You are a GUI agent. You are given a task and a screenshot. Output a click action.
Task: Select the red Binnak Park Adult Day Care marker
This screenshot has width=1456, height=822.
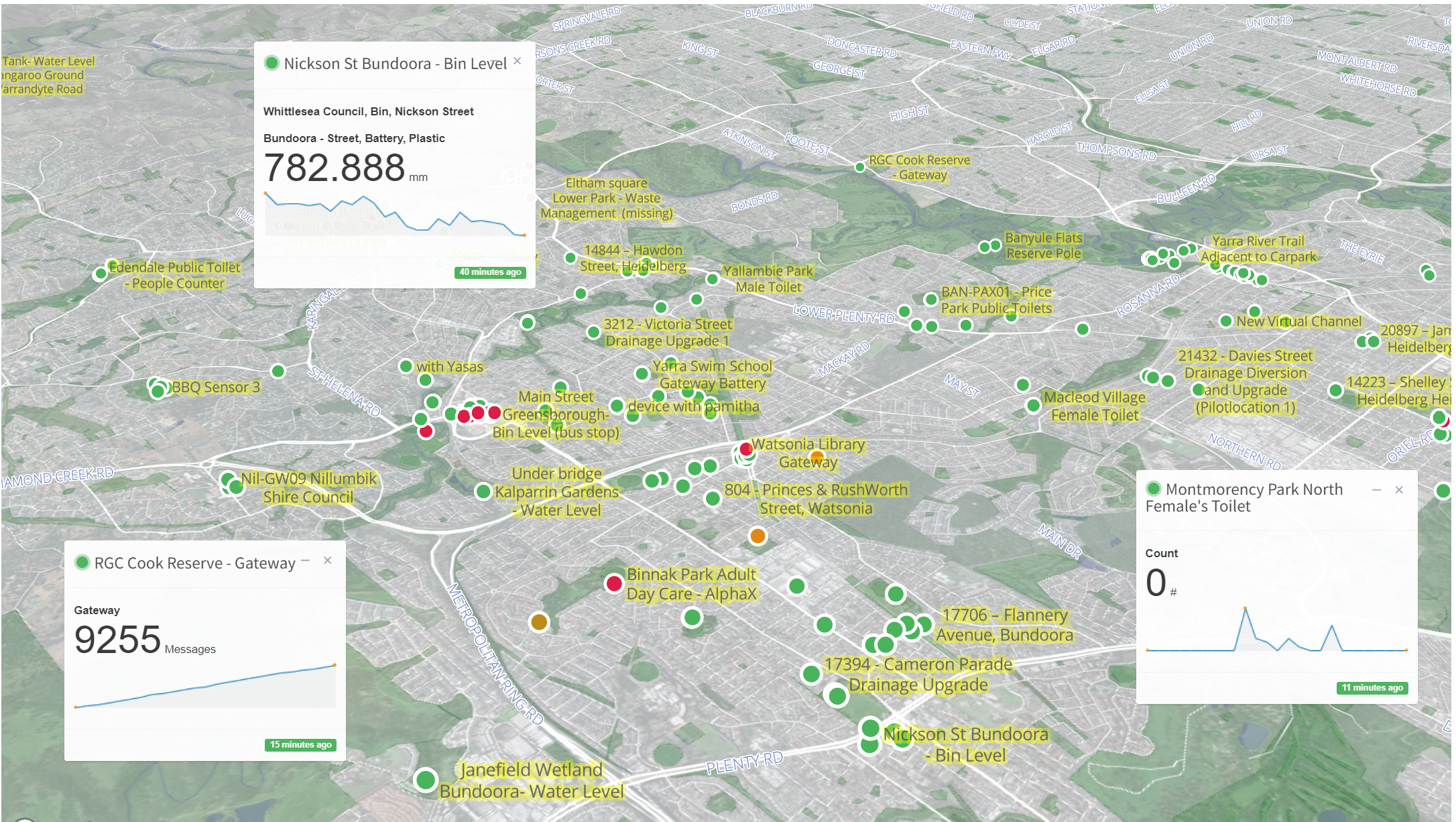pyautogui.click(x=615, y=583)
